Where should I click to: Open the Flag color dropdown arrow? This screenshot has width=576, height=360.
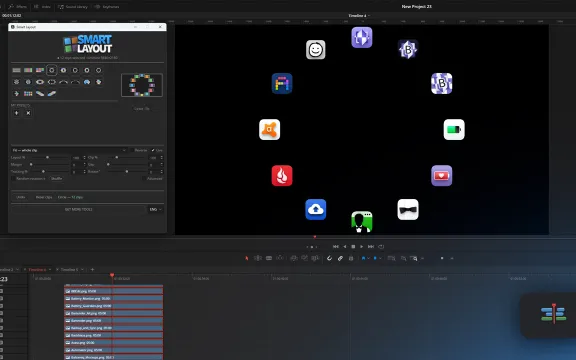(368, 258)
